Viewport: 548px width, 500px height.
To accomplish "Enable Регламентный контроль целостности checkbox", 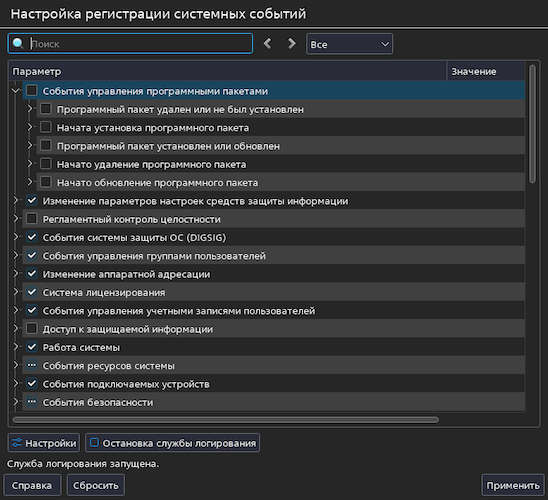I will (32, 219).
